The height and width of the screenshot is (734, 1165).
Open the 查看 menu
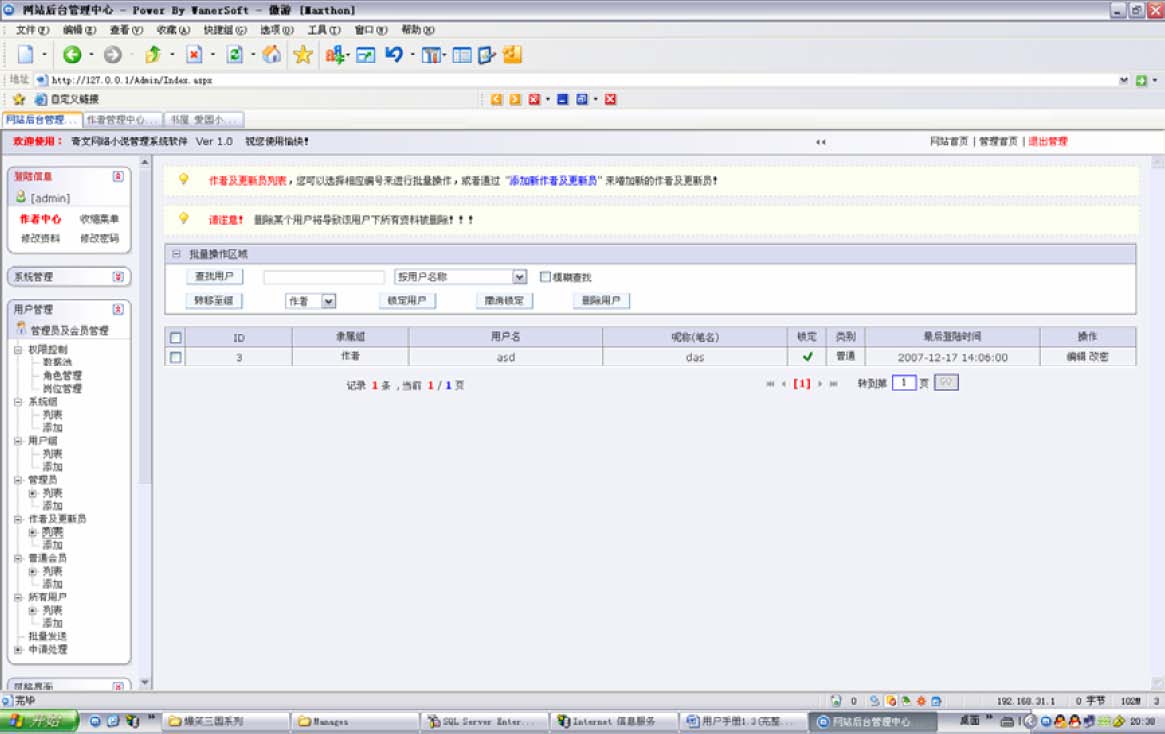pyautogui.click(x=126, y=30)
